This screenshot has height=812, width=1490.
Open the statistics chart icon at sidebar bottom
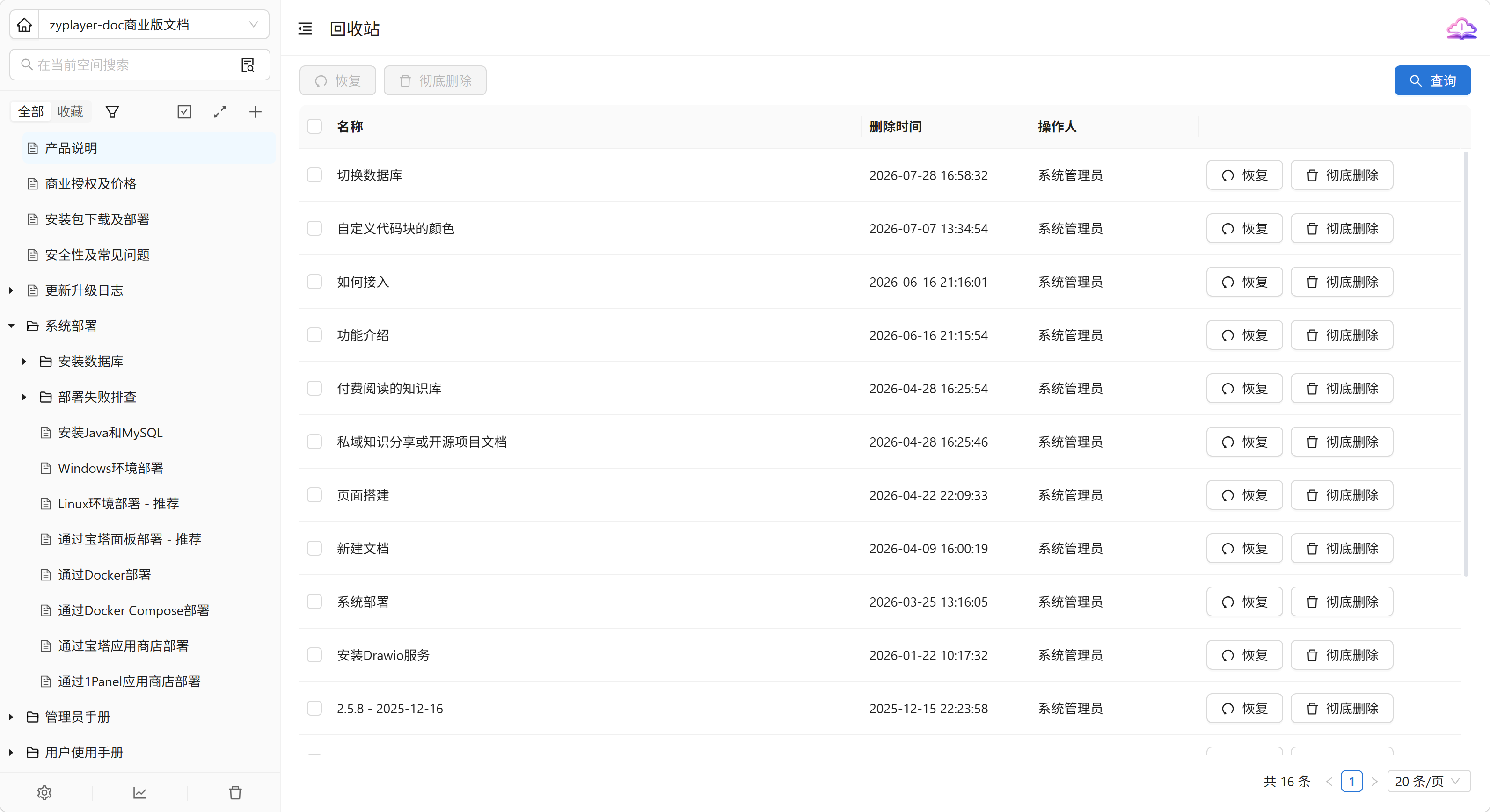(139, 792)
